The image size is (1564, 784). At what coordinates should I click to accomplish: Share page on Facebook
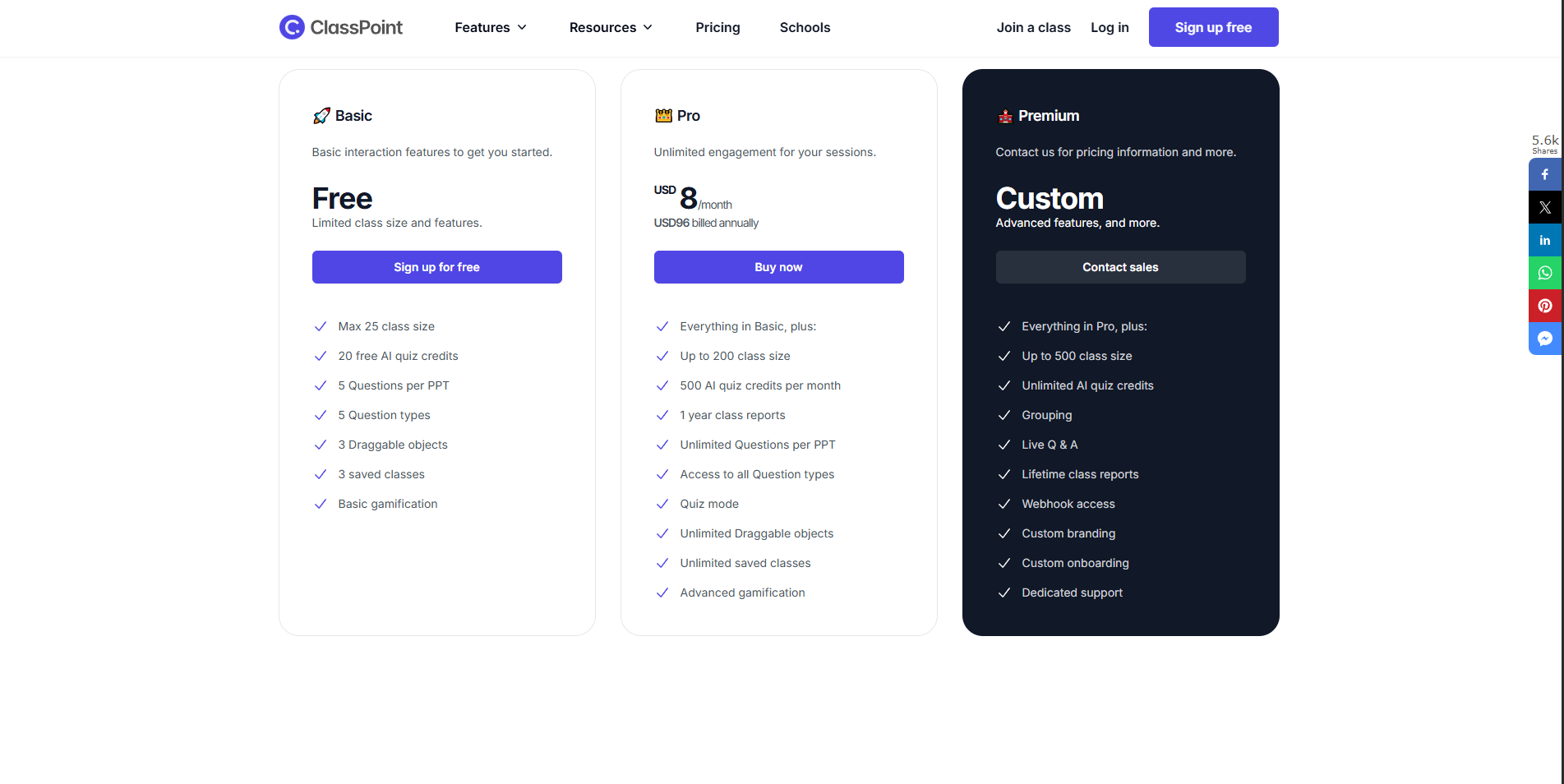1545,174
